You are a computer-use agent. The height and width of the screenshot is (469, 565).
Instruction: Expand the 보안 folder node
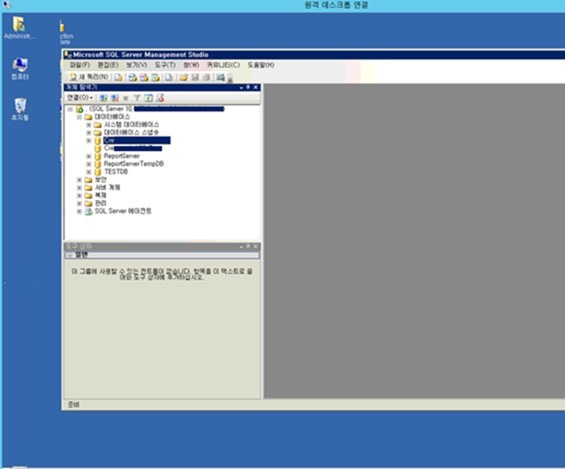click(79, 180)
